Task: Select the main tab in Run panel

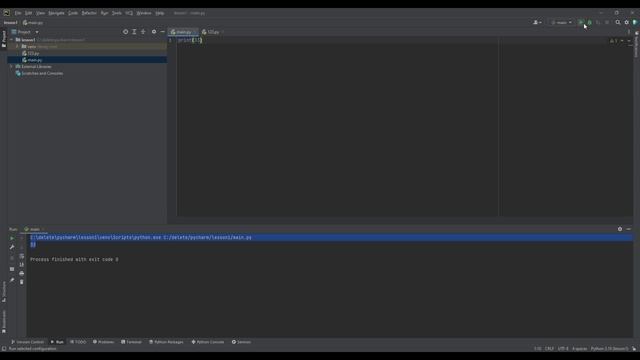Action: [34, 229]
